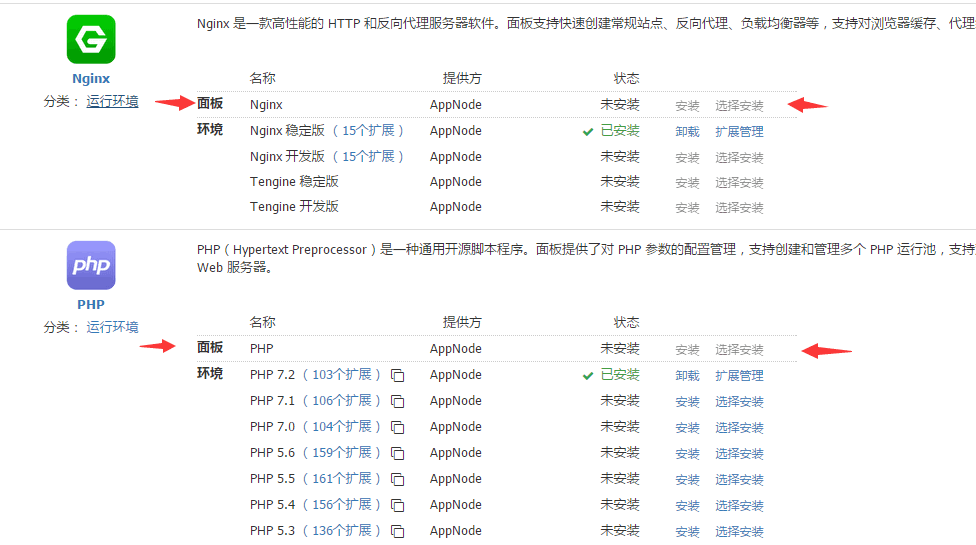Click the copy icon beside PHP 5.5

(x=398, y=480)
